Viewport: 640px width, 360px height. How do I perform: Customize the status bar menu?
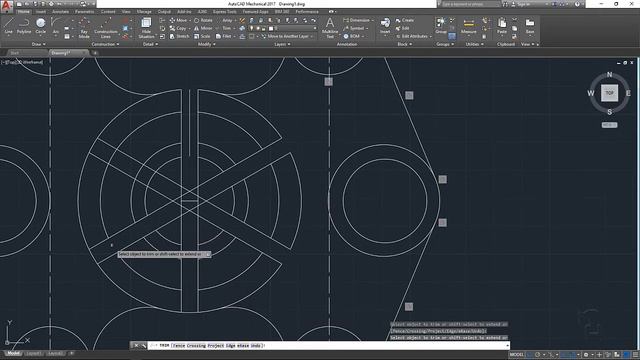tap(635, 355)
